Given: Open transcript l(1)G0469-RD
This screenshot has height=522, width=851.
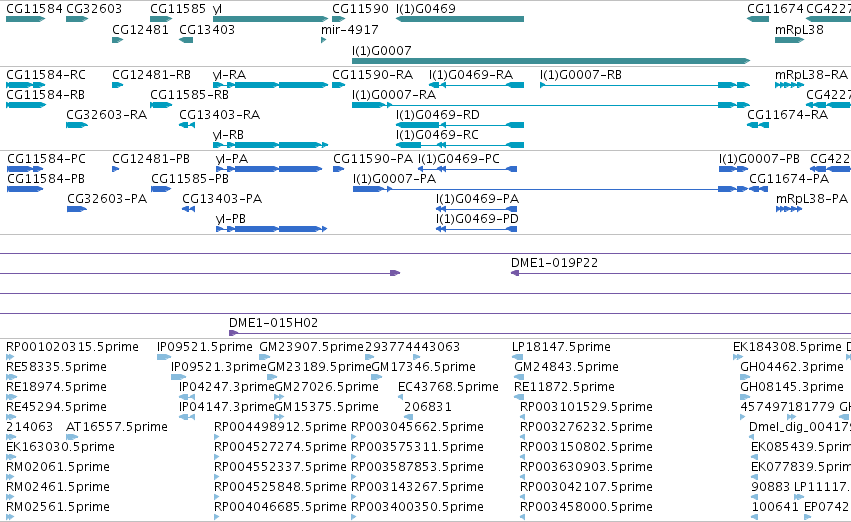Looking at the screenshot, I should click(x=460, y=125).
